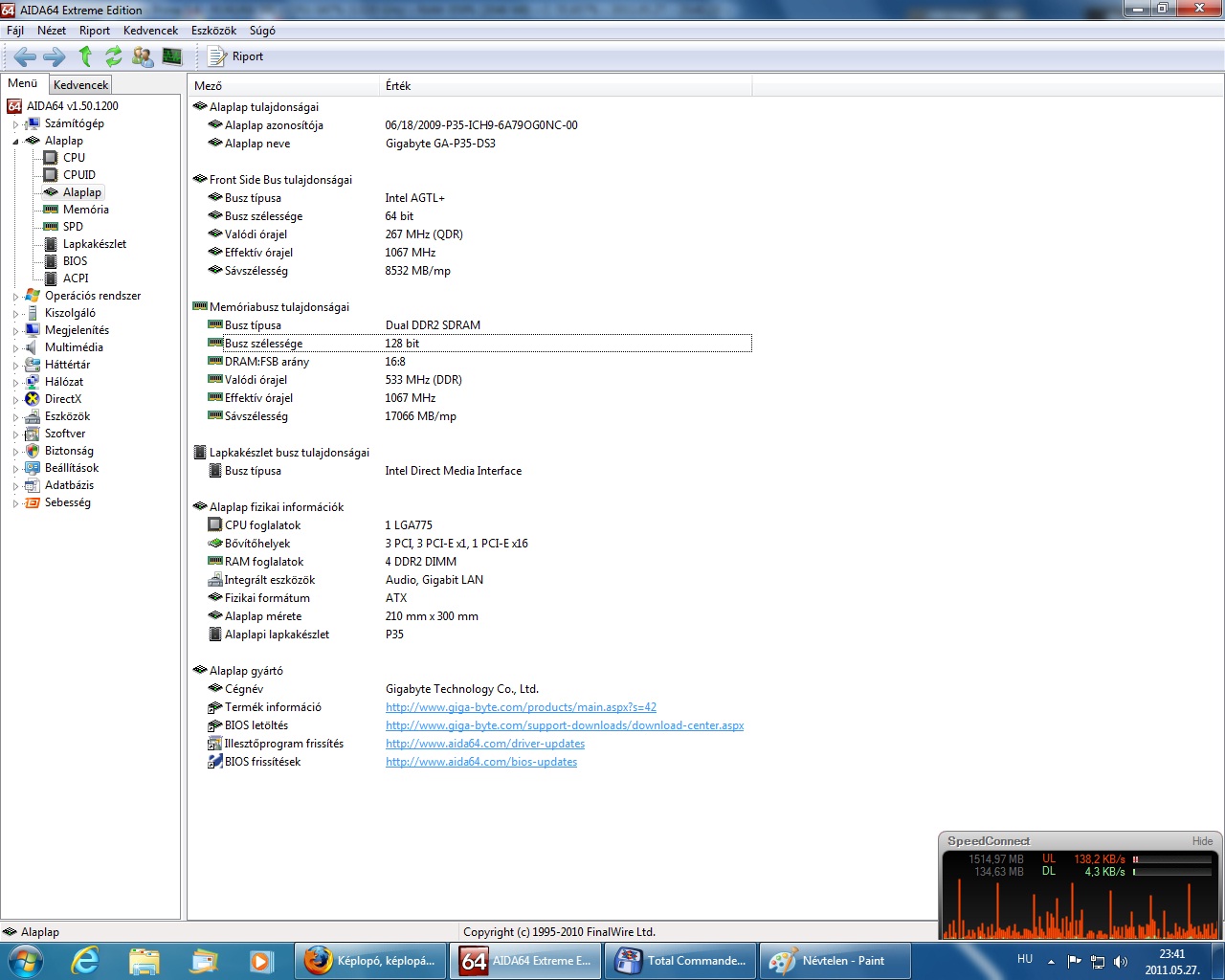Image resolution: width=1225 pixels, height=980 pixels.
Task: Collapse the Alaplap tree node
Action: pos(15,142)
